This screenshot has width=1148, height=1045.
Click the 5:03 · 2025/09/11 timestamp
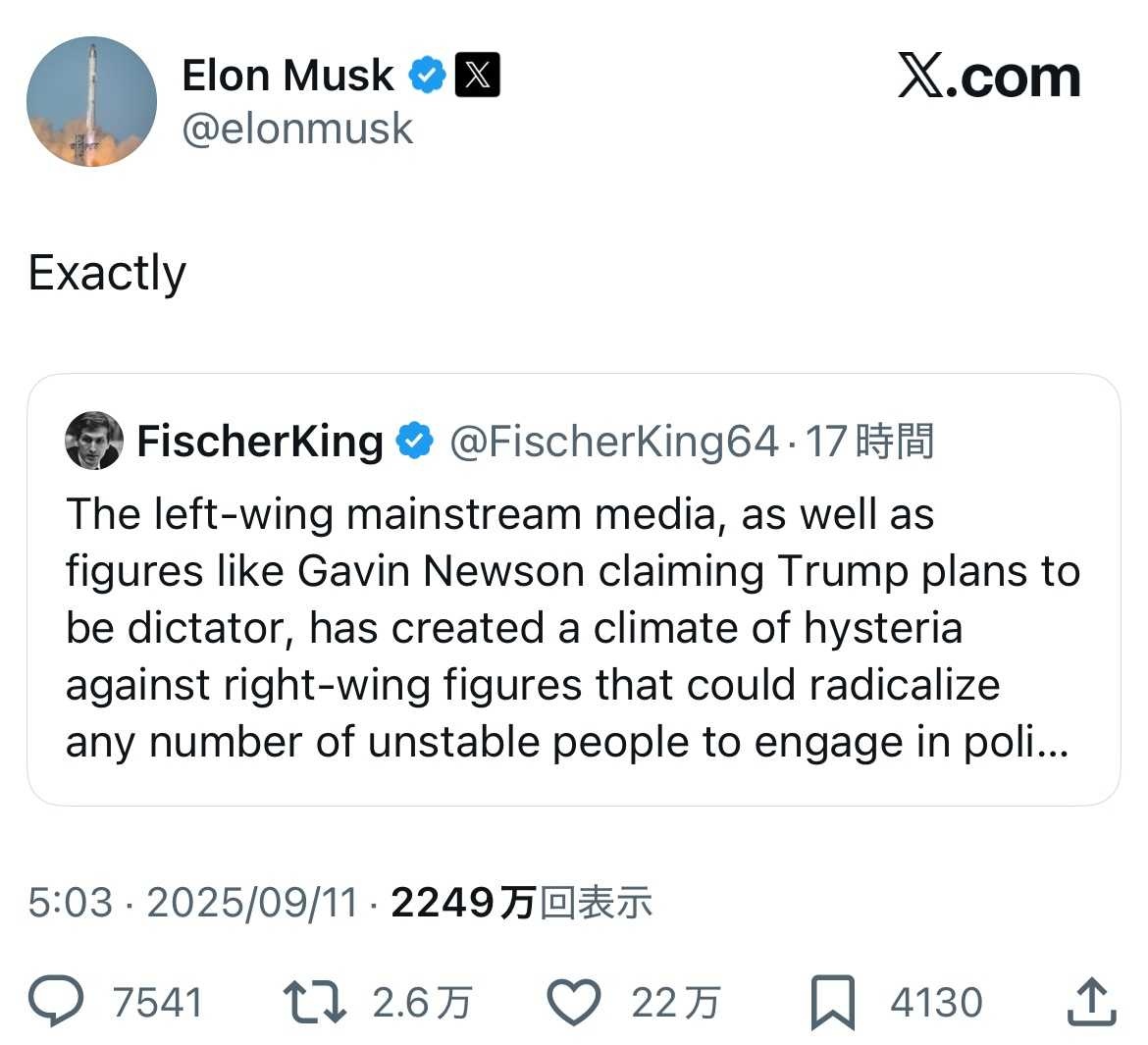click(193, 903)
